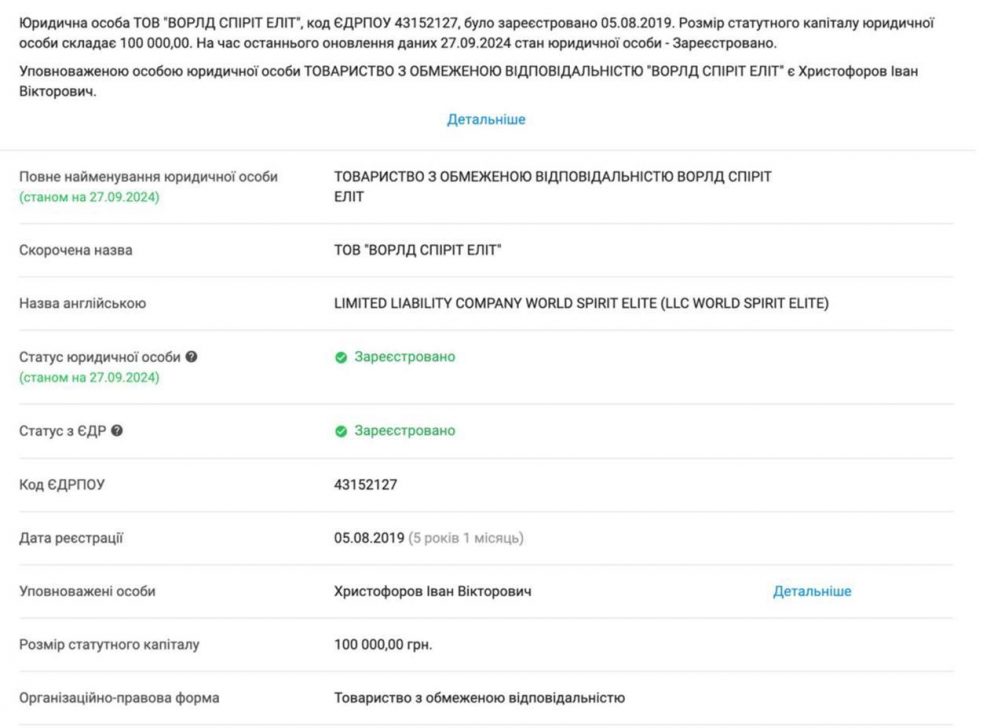Click short name ТОВ "ВОРЛД СПІРІТ ЕЛІТ" in Скорочена назва row
The image size is (1005, 728).
pos(417,250)
